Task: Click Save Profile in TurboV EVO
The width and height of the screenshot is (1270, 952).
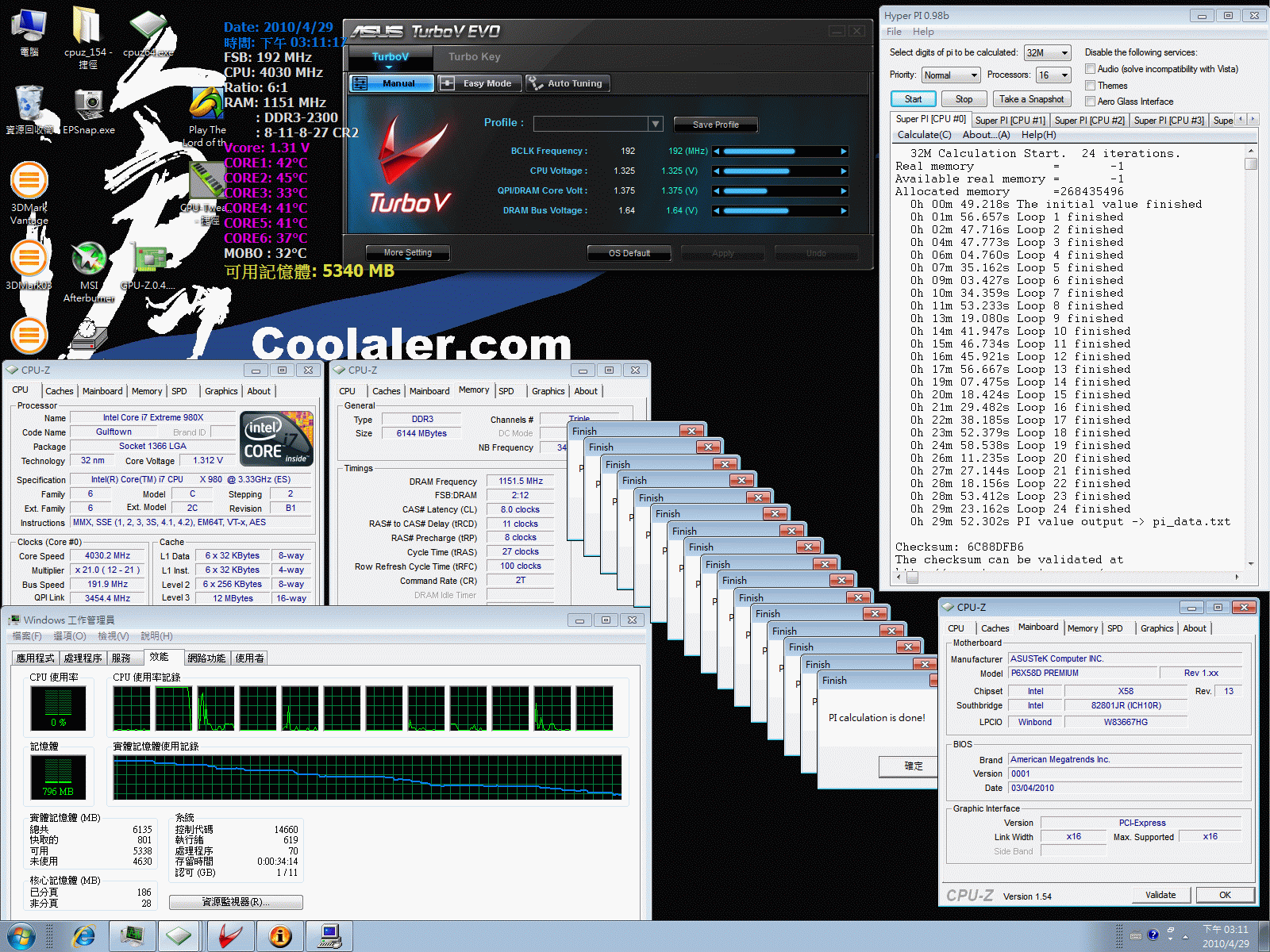Action: pyautogui.click(x=715, y=125)
